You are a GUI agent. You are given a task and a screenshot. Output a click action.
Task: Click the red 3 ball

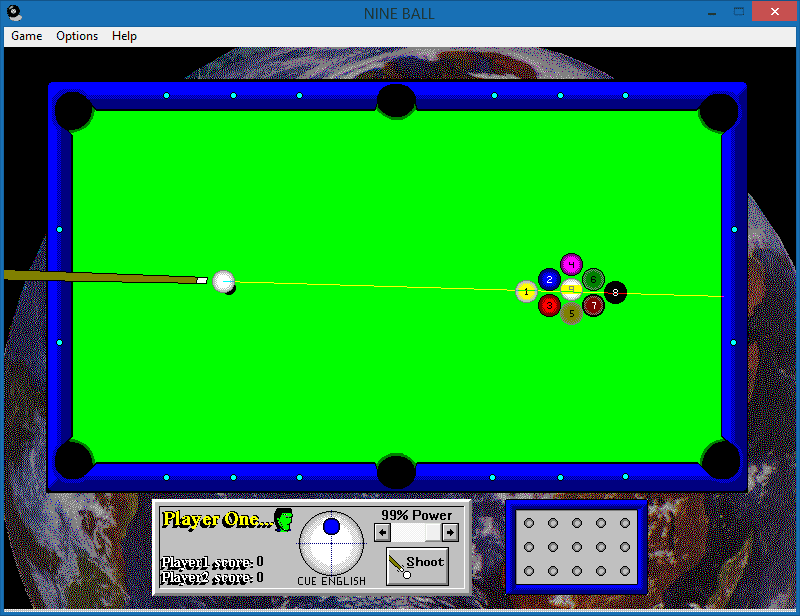click(549, 305)
